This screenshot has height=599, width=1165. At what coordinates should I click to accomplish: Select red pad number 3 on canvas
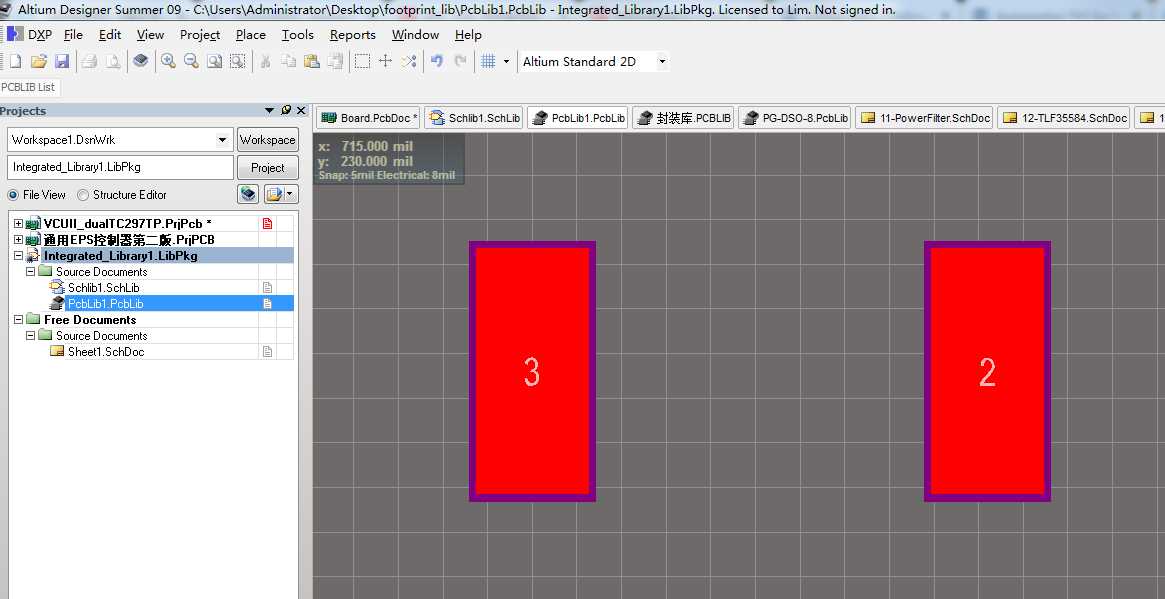point(532,371)
